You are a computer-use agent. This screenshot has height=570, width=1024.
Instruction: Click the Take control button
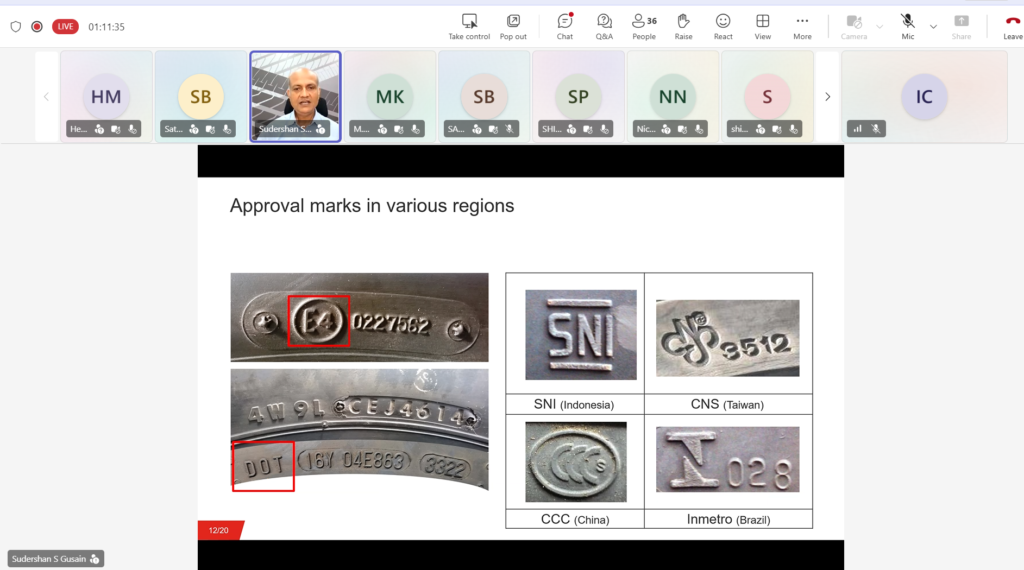469,27
